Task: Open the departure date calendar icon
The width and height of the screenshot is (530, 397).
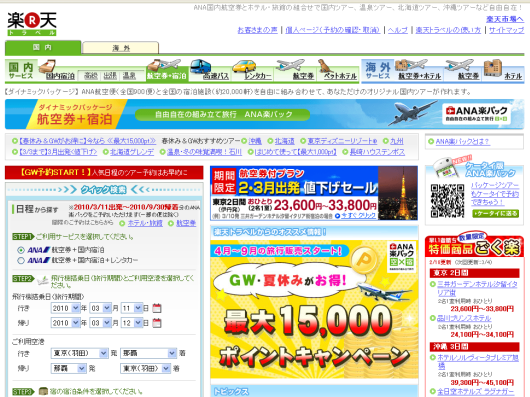Action: 156,308
